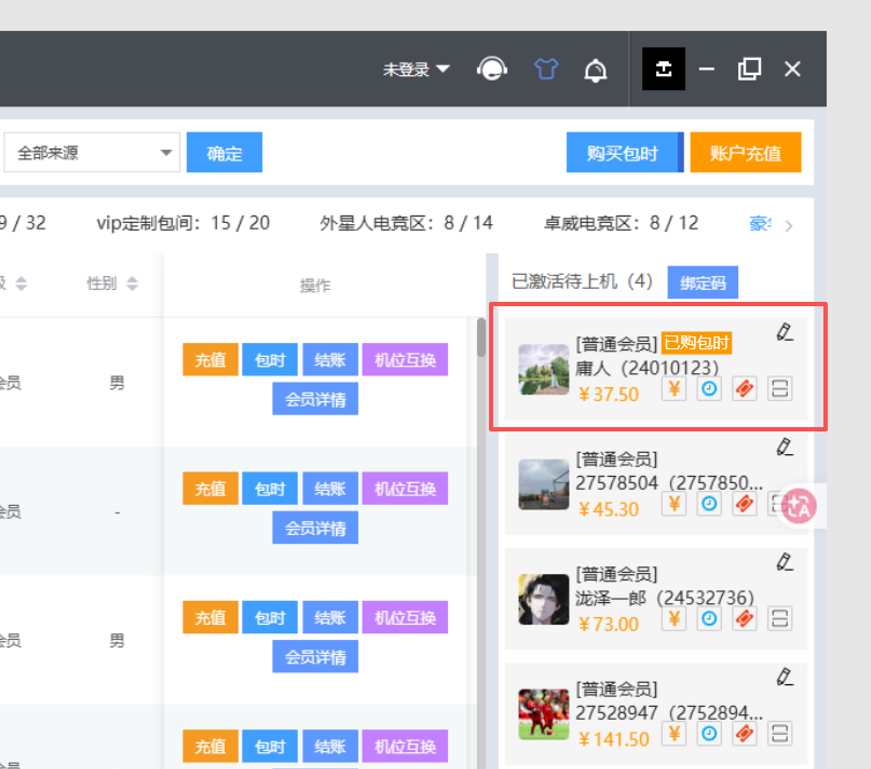Click yen recharge icon for 庸人

(674, 389)
